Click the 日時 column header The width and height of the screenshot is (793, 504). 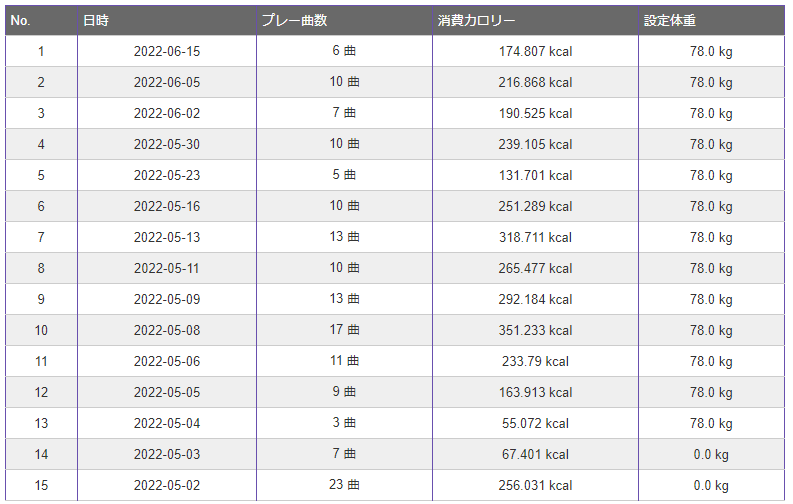(167, 20)
